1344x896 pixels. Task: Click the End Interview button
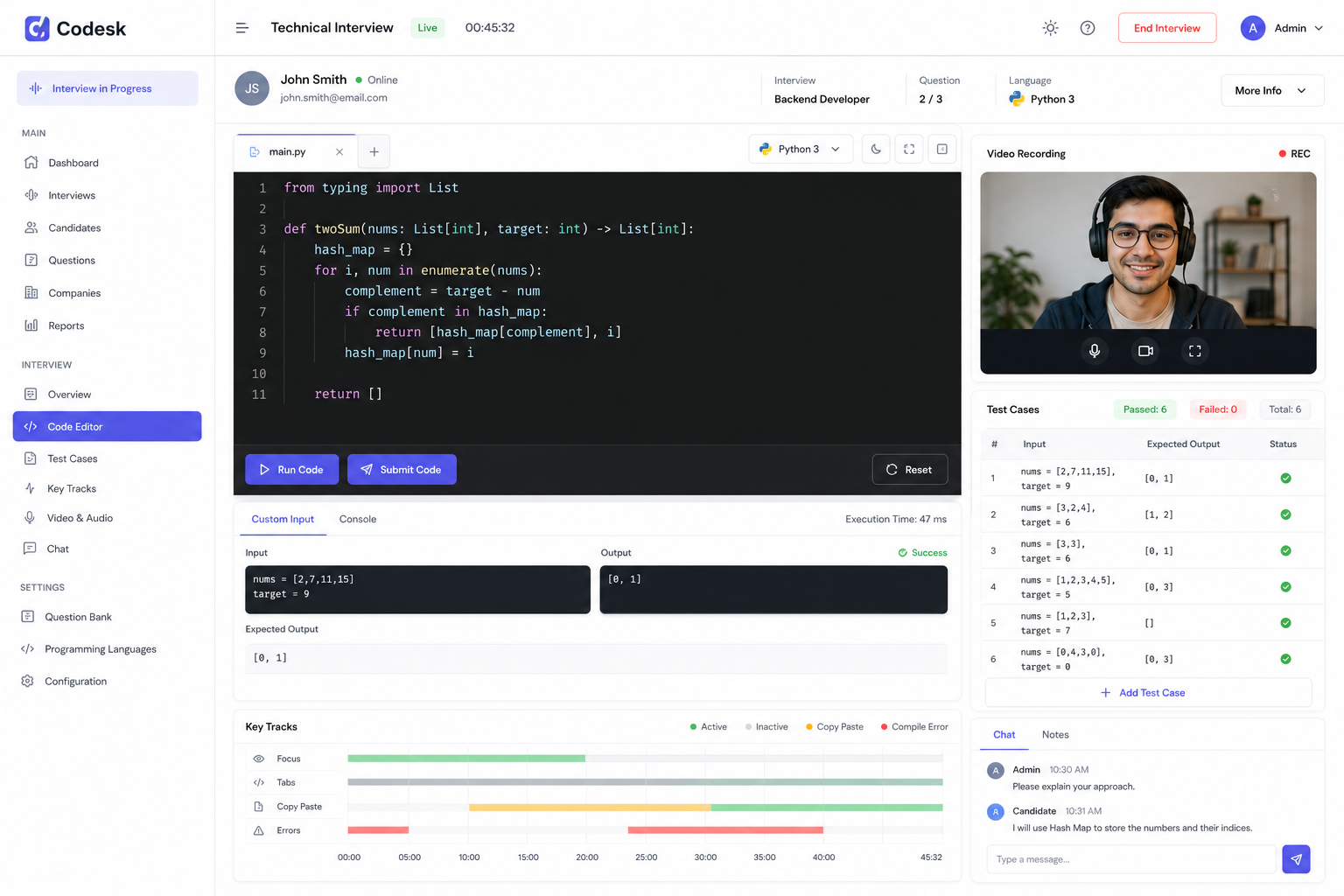coord(1167,28)
